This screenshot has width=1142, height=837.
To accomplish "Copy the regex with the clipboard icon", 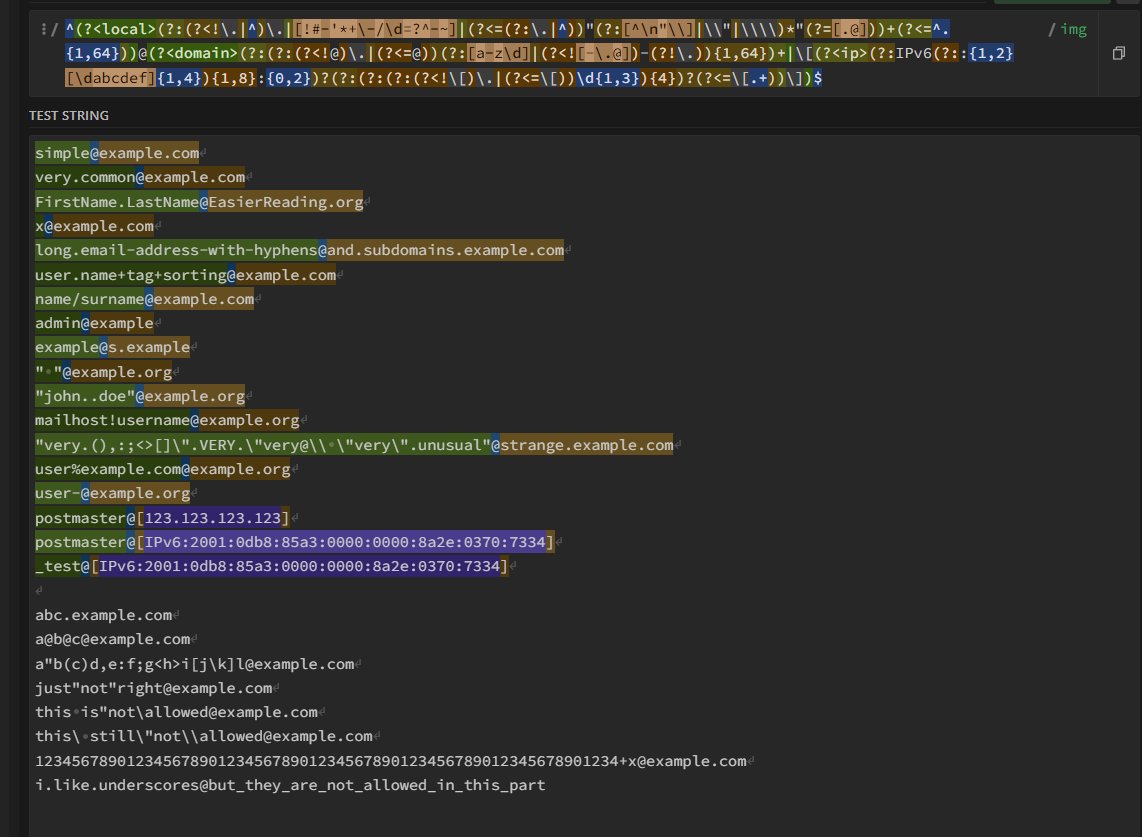I will pyautogui.click(x=1119, y=53).
